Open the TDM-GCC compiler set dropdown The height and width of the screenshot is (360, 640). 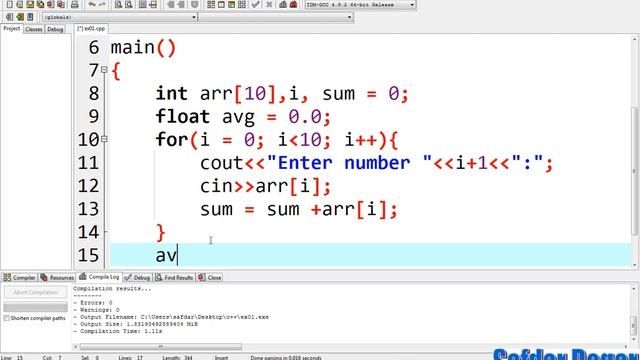tap(360, 4)
